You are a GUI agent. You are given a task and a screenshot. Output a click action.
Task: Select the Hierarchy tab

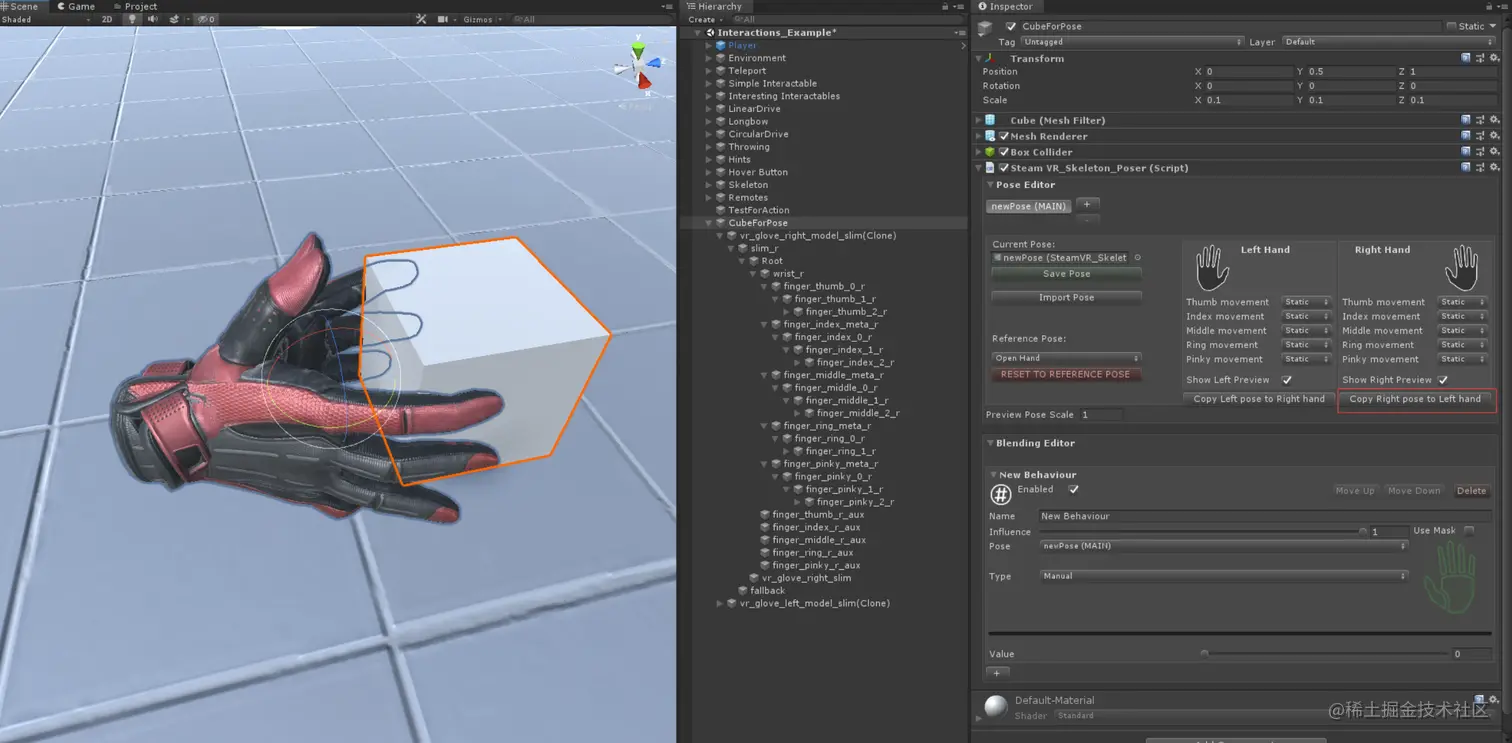tap(714, 6)
